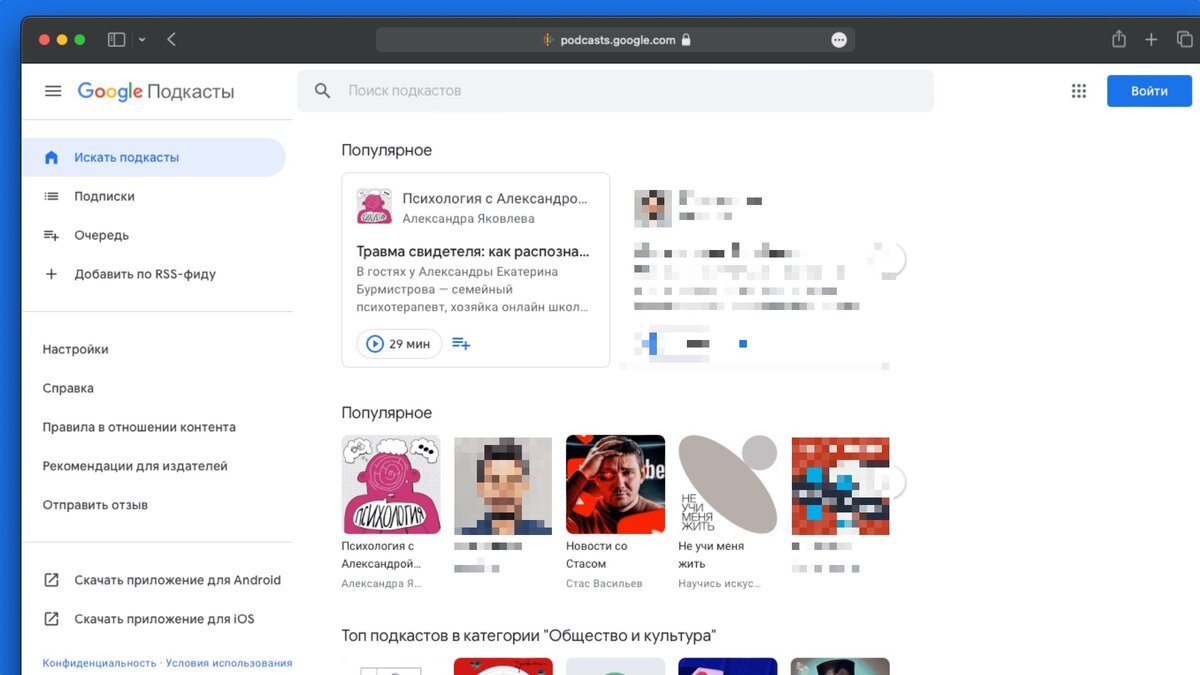Open the pink Психология podcast cover
The height and width of the screenshot is (675, 1200).
[x=391, y=485]
